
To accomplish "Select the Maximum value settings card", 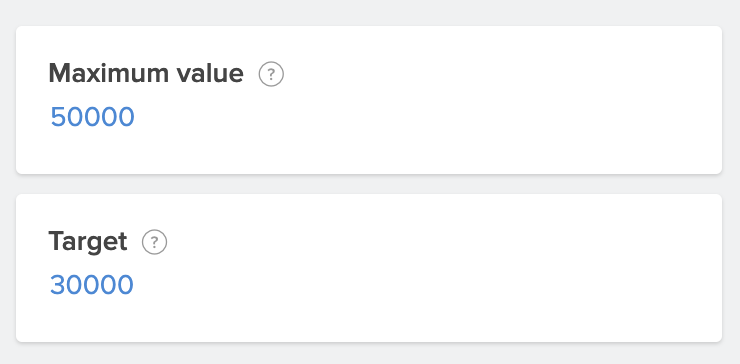I will click(369, 100).
